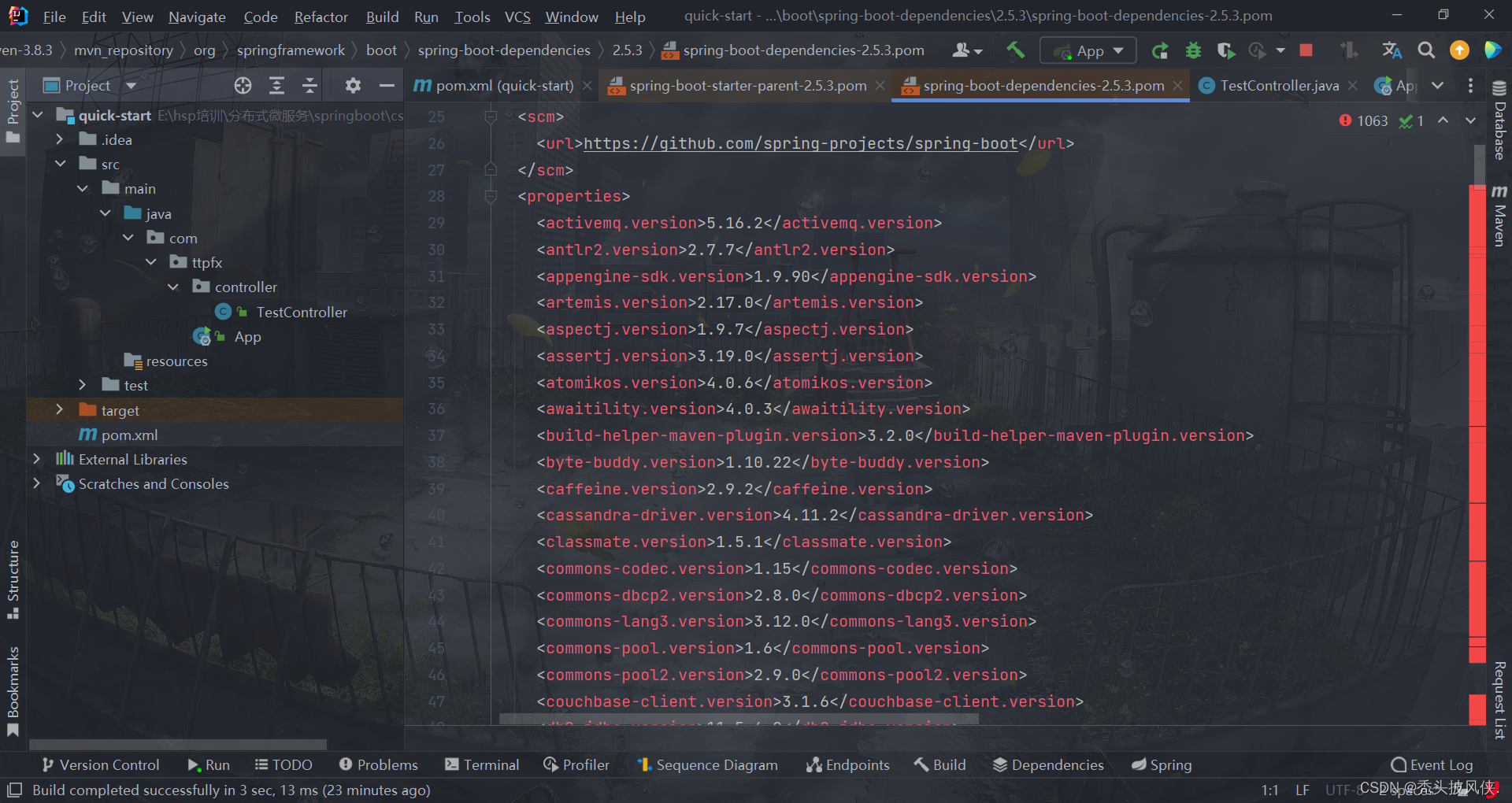1512x803 pixels.
Task: Open the Translate plugin icon
Action: pyautogui.click(x=1392, y=50)
